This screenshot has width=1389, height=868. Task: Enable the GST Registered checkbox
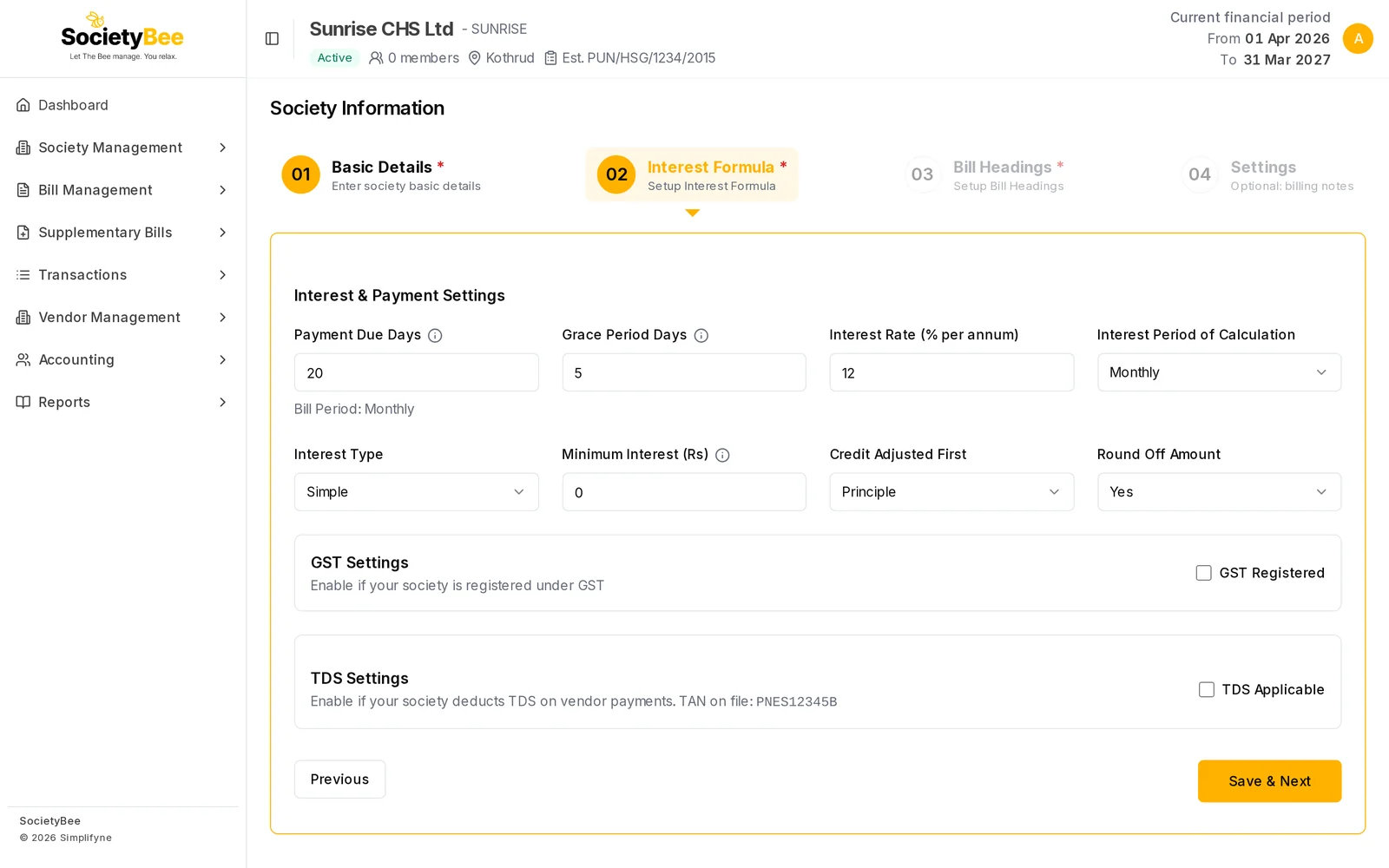(x=1203, y=573)
